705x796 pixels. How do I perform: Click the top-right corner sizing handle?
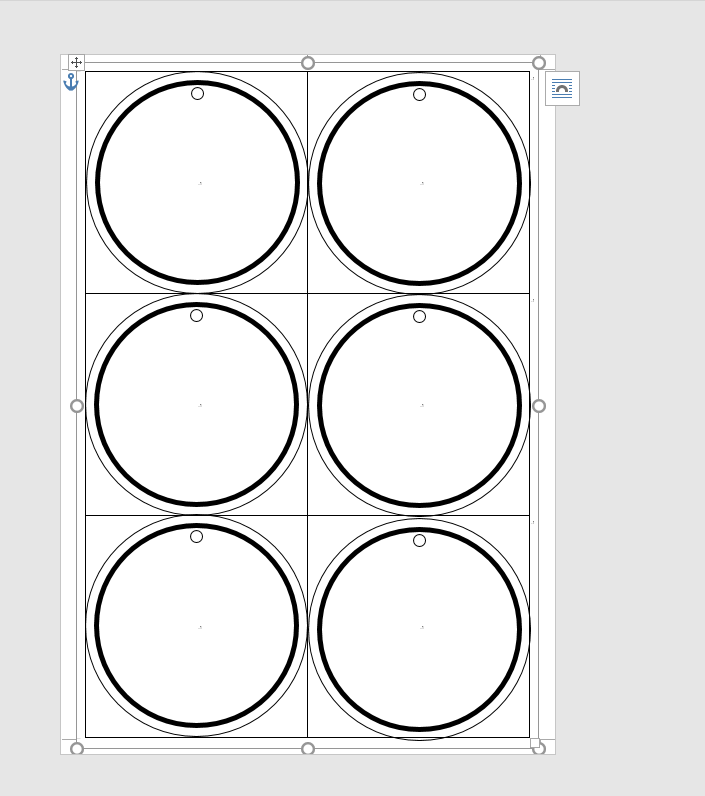[539, 63]
